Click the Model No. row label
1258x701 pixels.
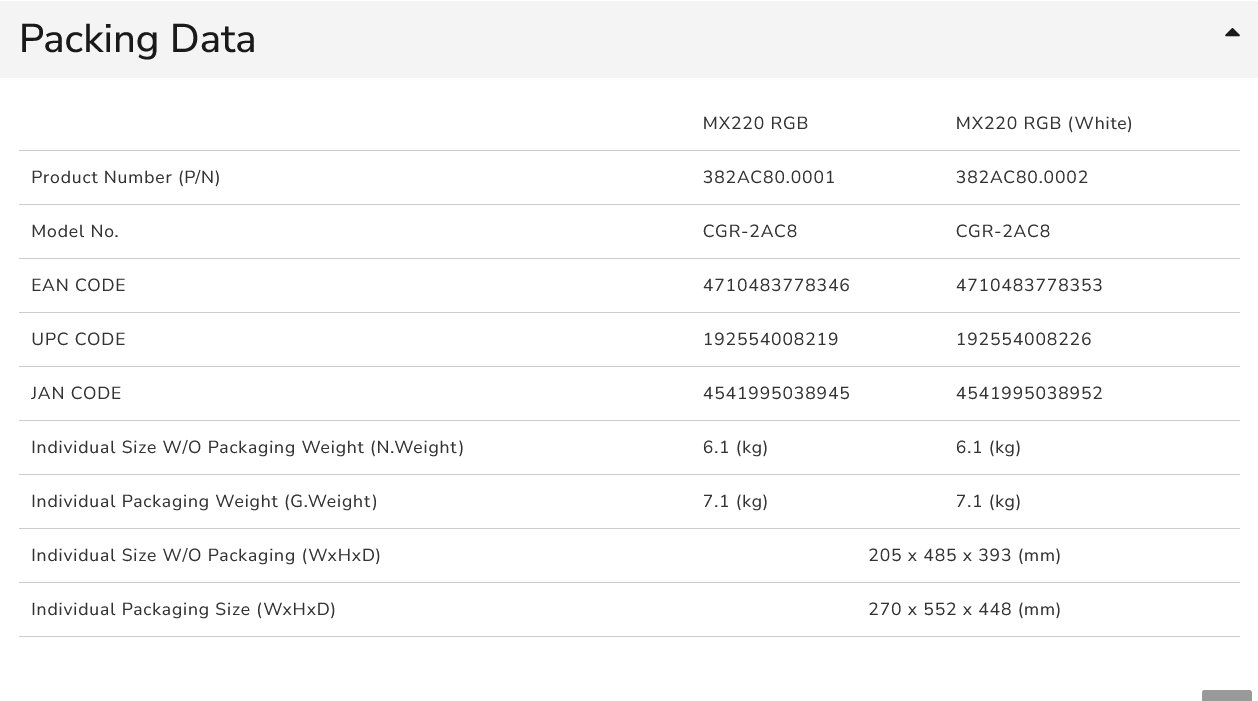[75, 232]
